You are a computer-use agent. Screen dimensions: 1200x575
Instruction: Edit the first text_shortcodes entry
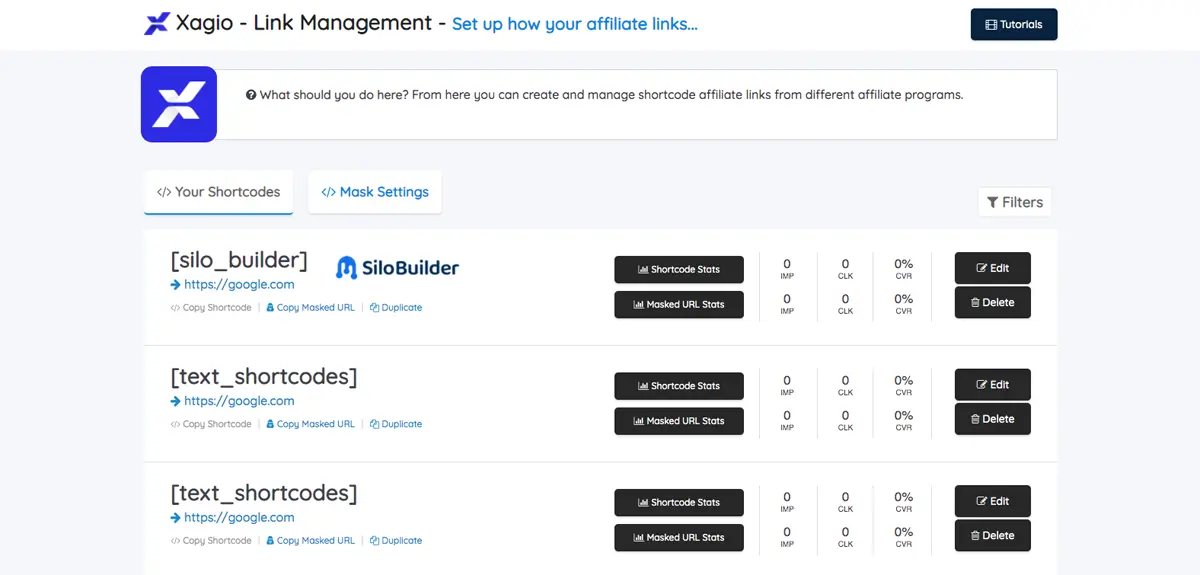click(x=992, y=385)
